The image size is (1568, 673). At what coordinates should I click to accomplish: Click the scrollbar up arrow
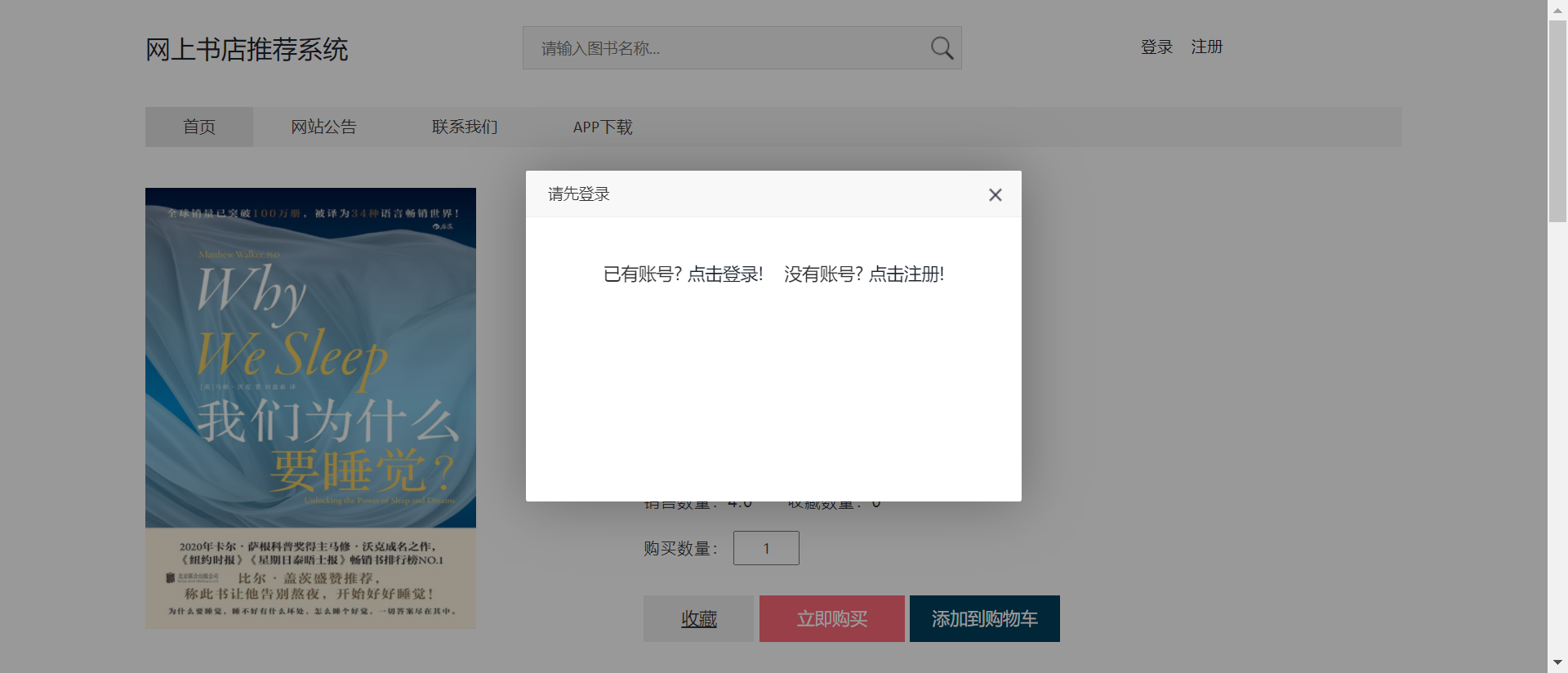pyautogui.click(x=1557, y=9)
